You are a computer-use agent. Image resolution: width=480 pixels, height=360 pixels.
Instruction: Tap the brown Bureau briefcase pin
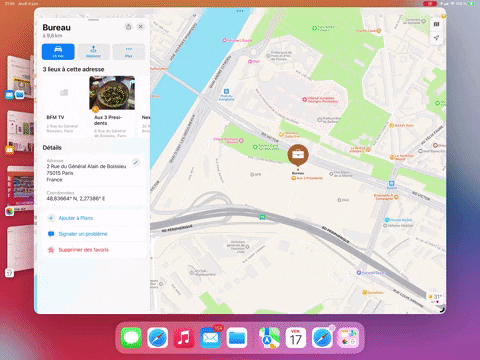pos(298,155)
